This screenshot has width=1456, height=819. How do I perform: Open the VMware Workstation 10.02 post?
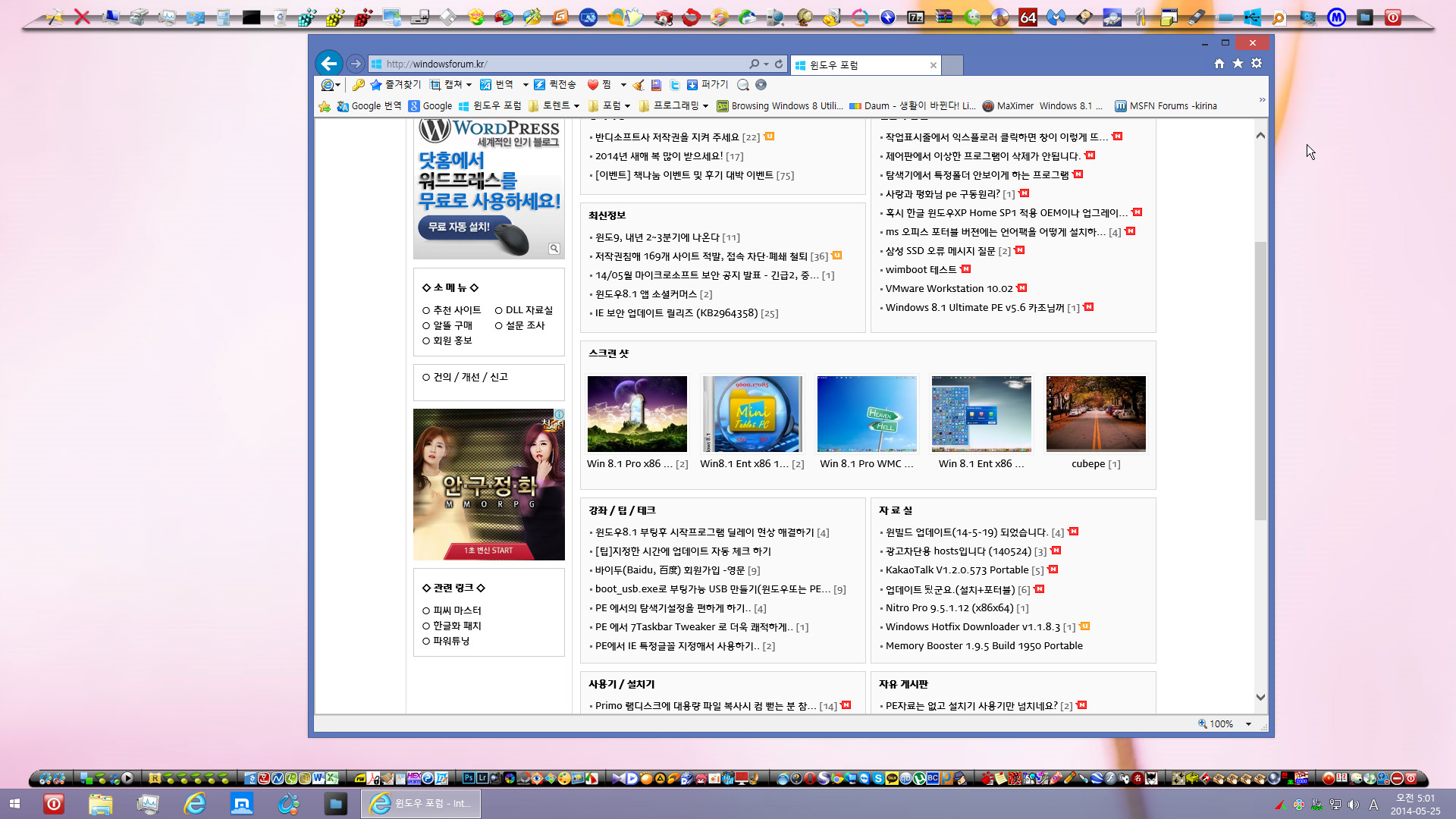(949, 289)
